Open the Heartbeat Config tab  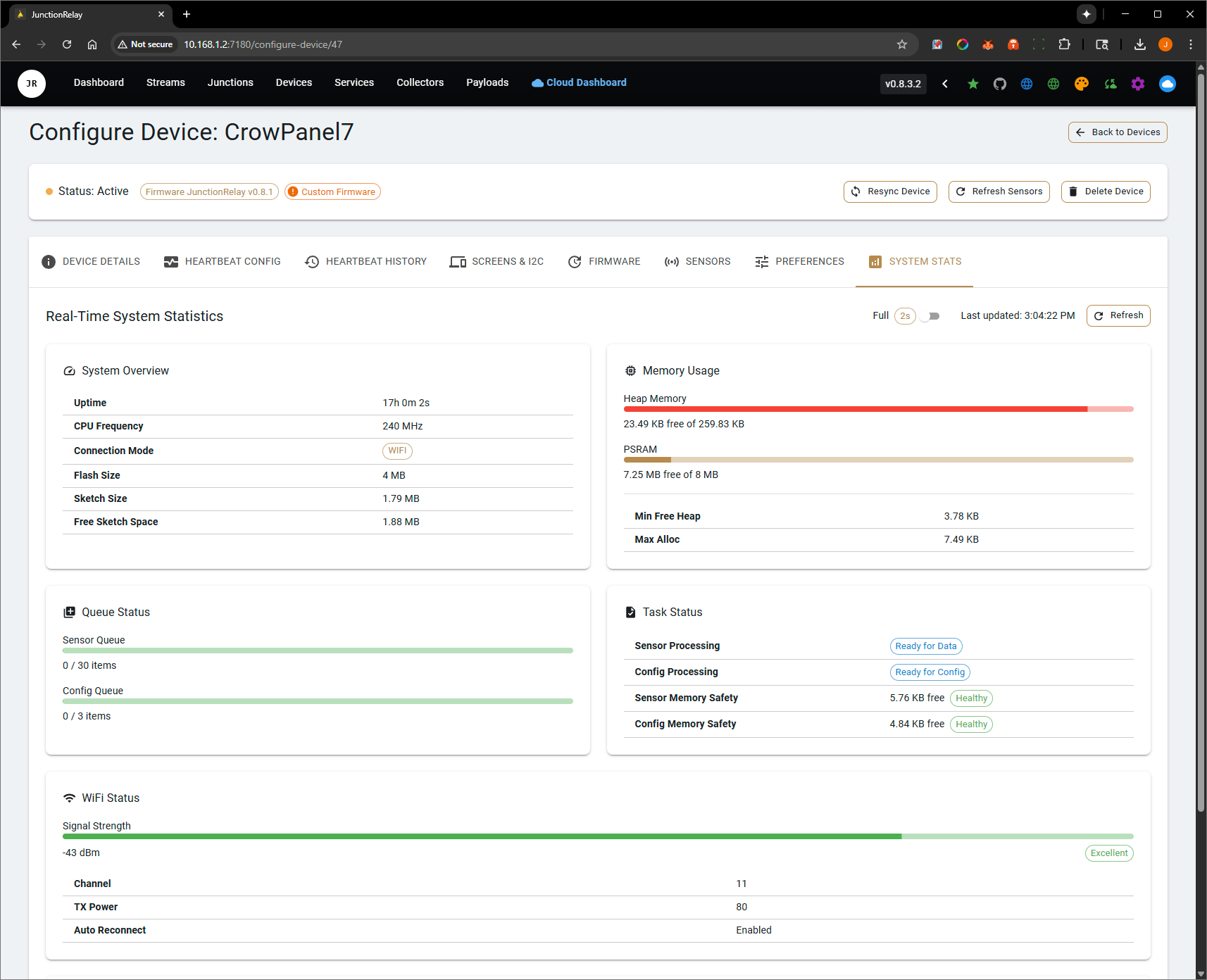click(223, 261)
